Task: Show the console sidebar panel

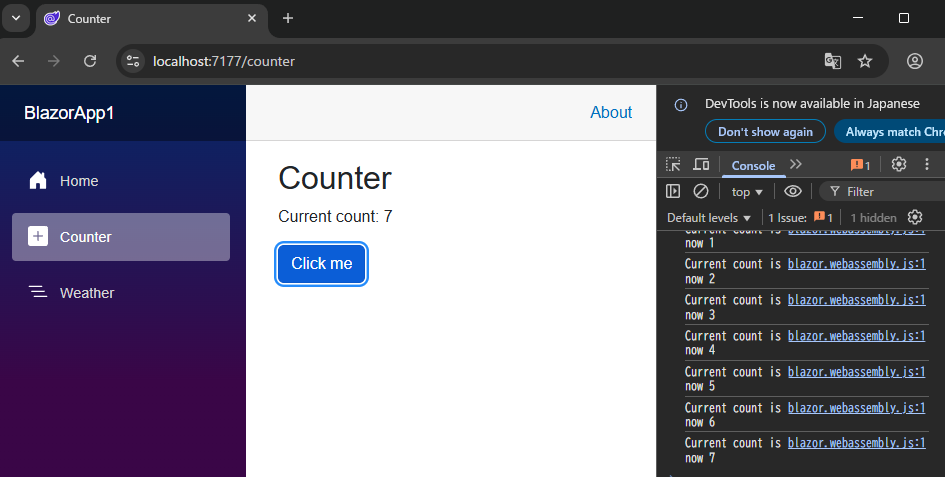Action: (x=674, y=191)
